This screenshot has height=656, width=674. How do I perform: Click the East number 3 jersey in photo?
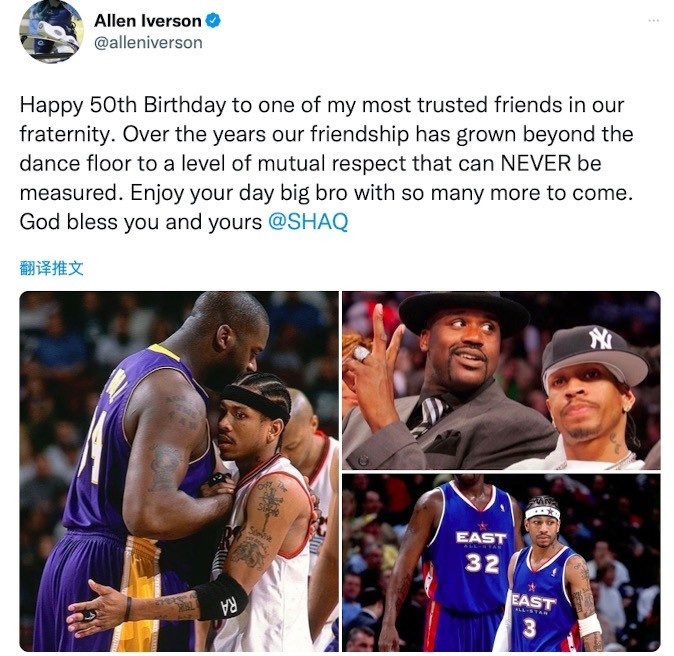544,600
